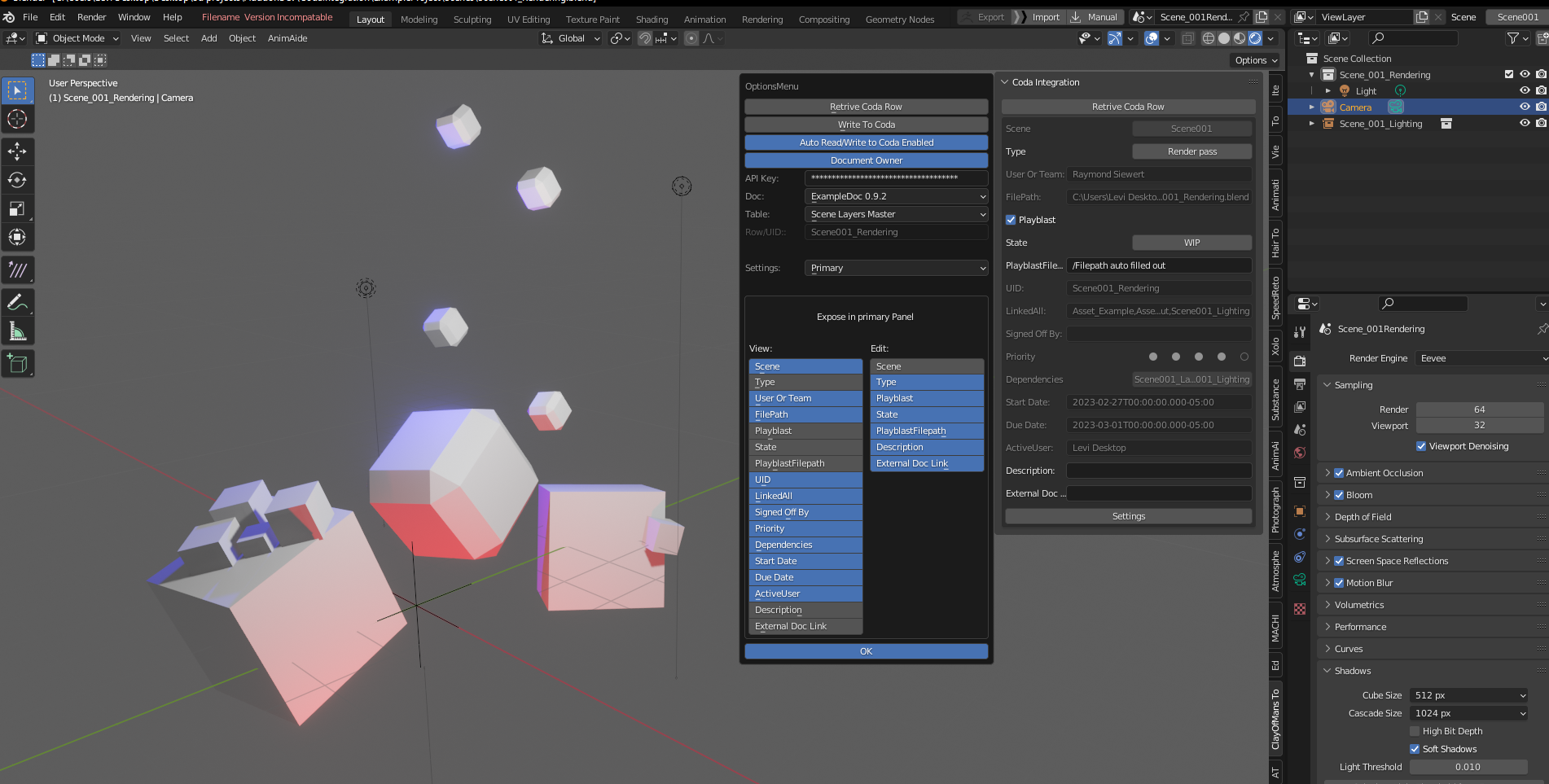Toggle Soft Shadows under Shadows
The image size is (1549, 784).
click(1416, 748)
